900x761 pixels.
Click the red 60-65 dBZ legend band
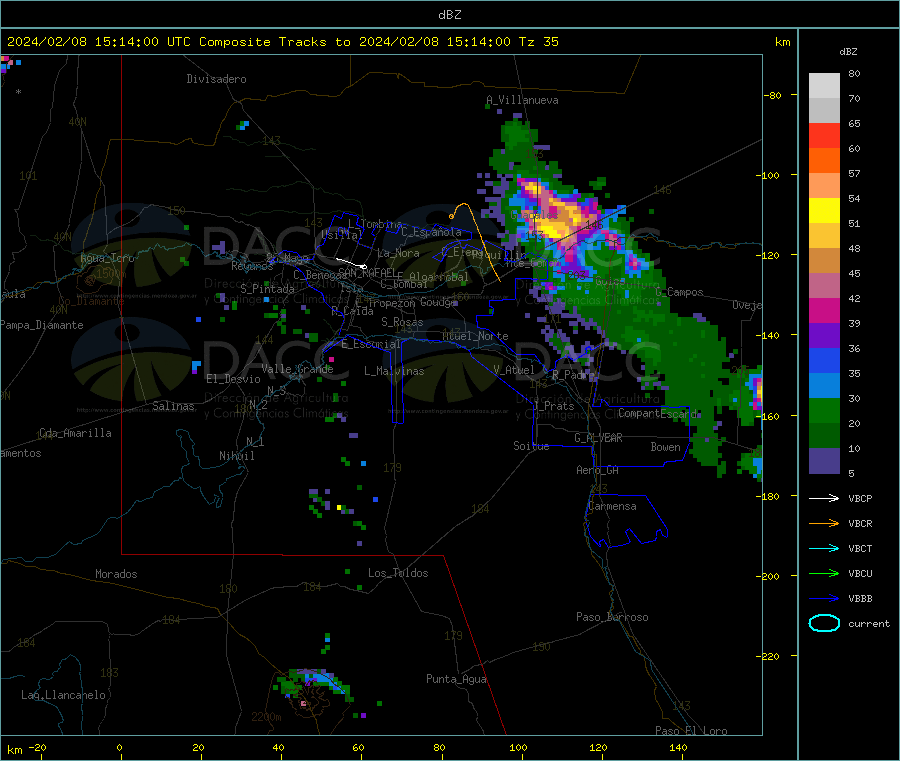pos(824,135)
